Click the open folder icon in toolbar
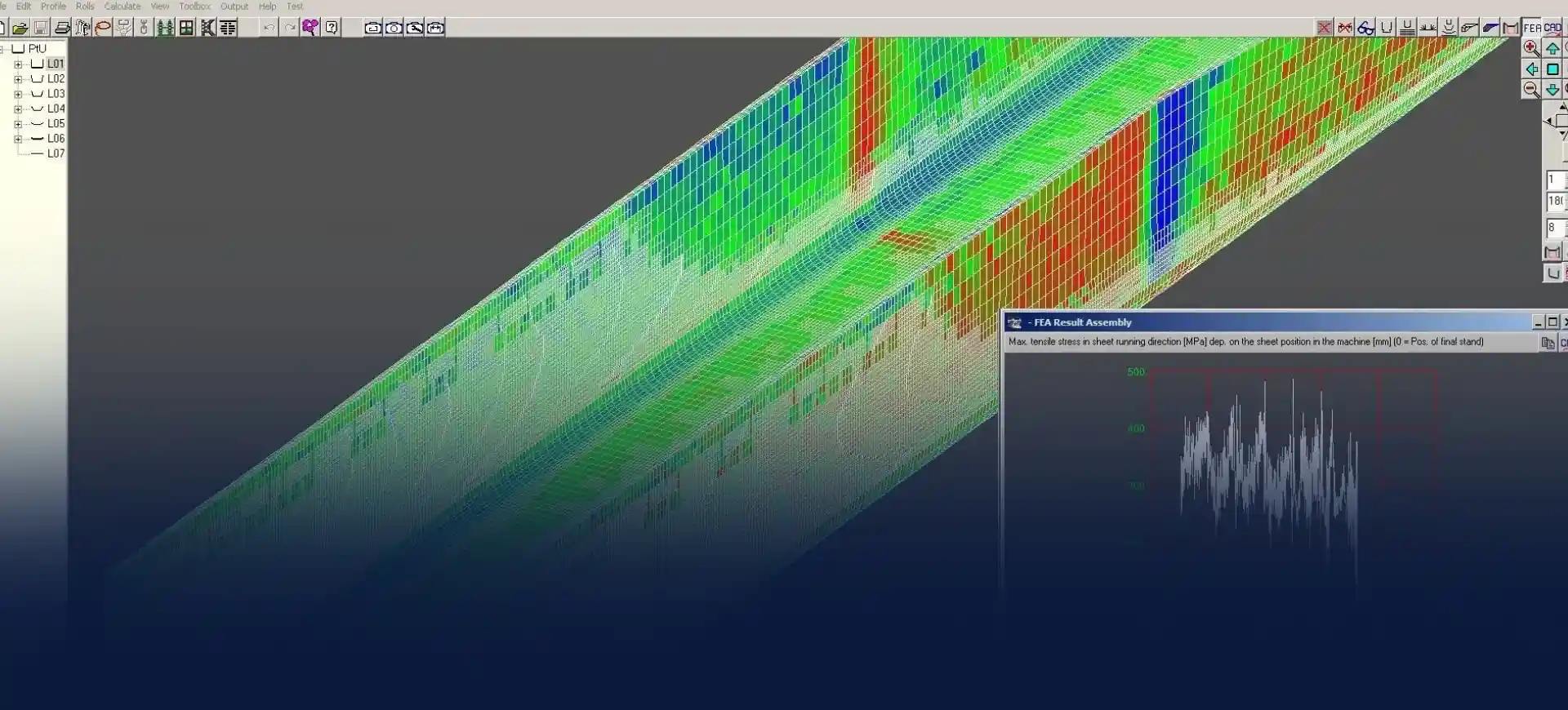 [20, 28]
